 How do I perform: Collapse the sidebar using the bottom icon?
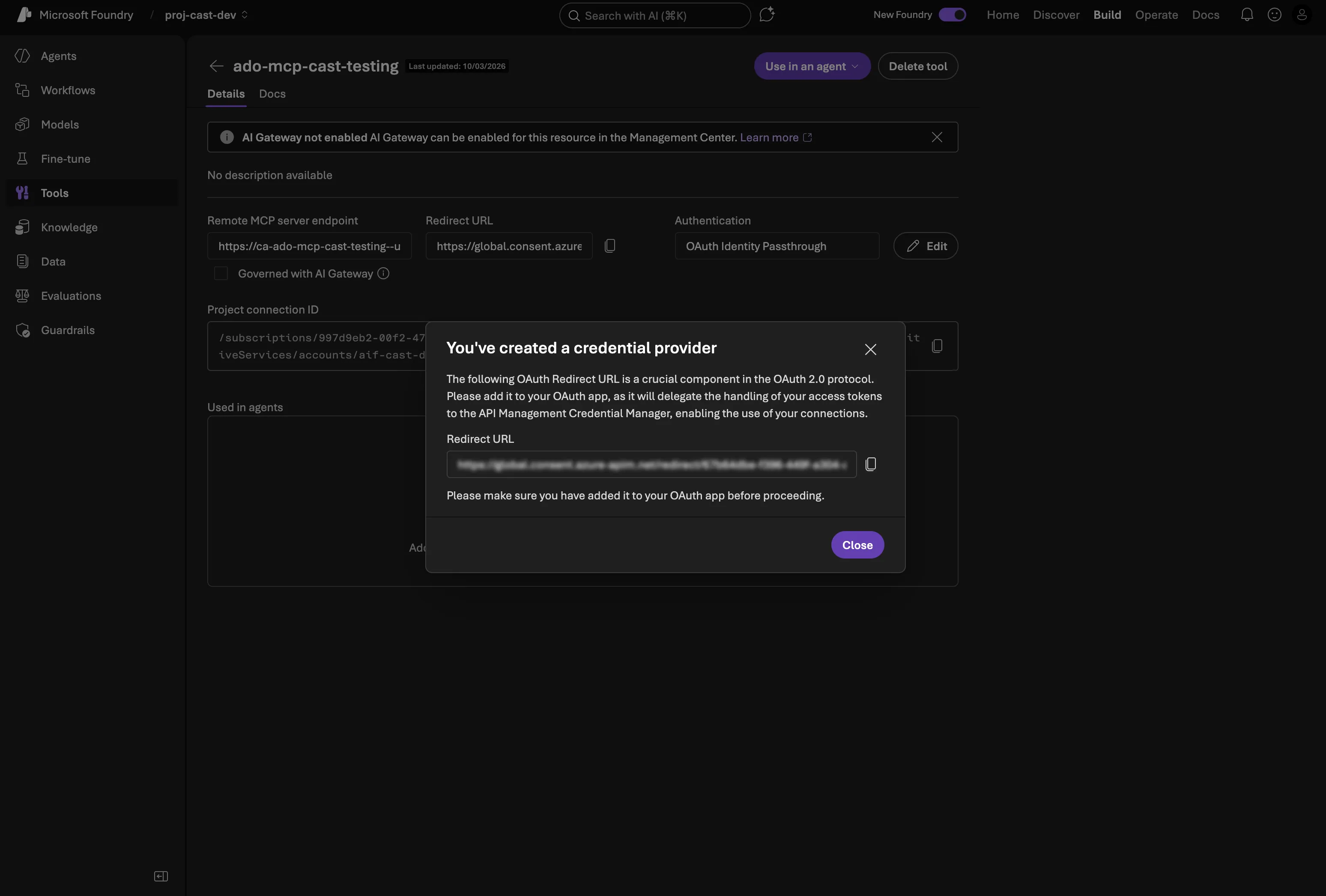coord(161,876)
